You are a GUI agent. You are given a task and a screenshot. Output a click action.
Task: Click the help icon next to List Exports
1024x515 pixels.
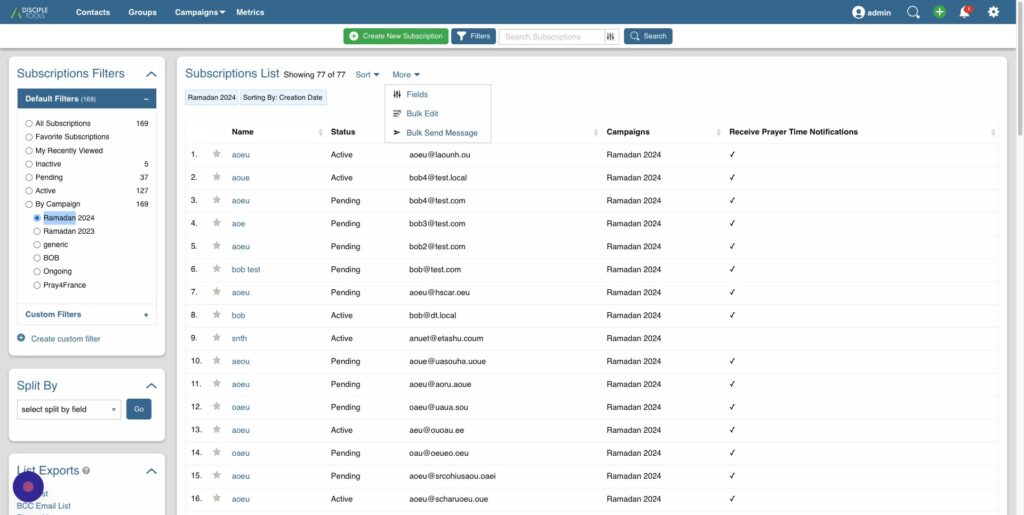tap(86, 470)
